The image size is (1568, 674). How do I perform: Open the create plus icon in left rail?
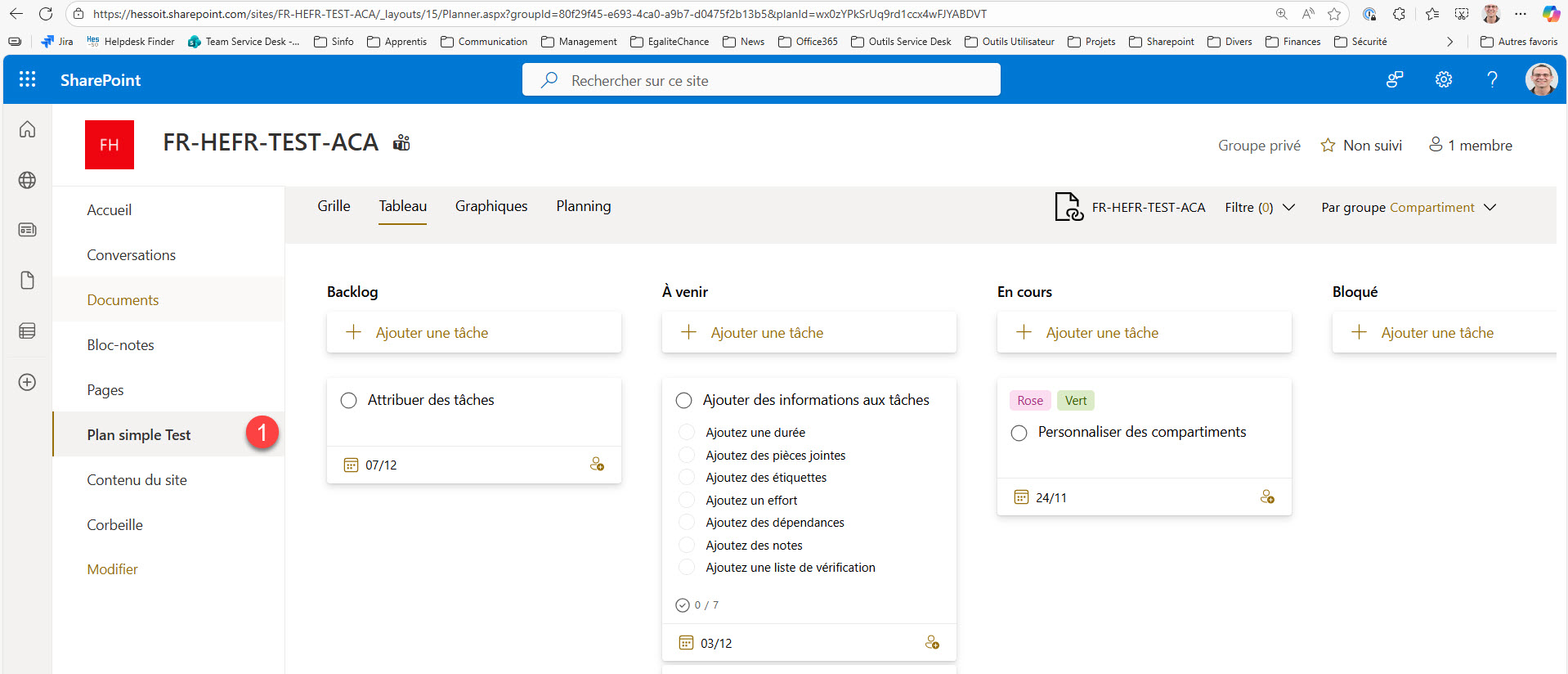(x=27, y=382)
